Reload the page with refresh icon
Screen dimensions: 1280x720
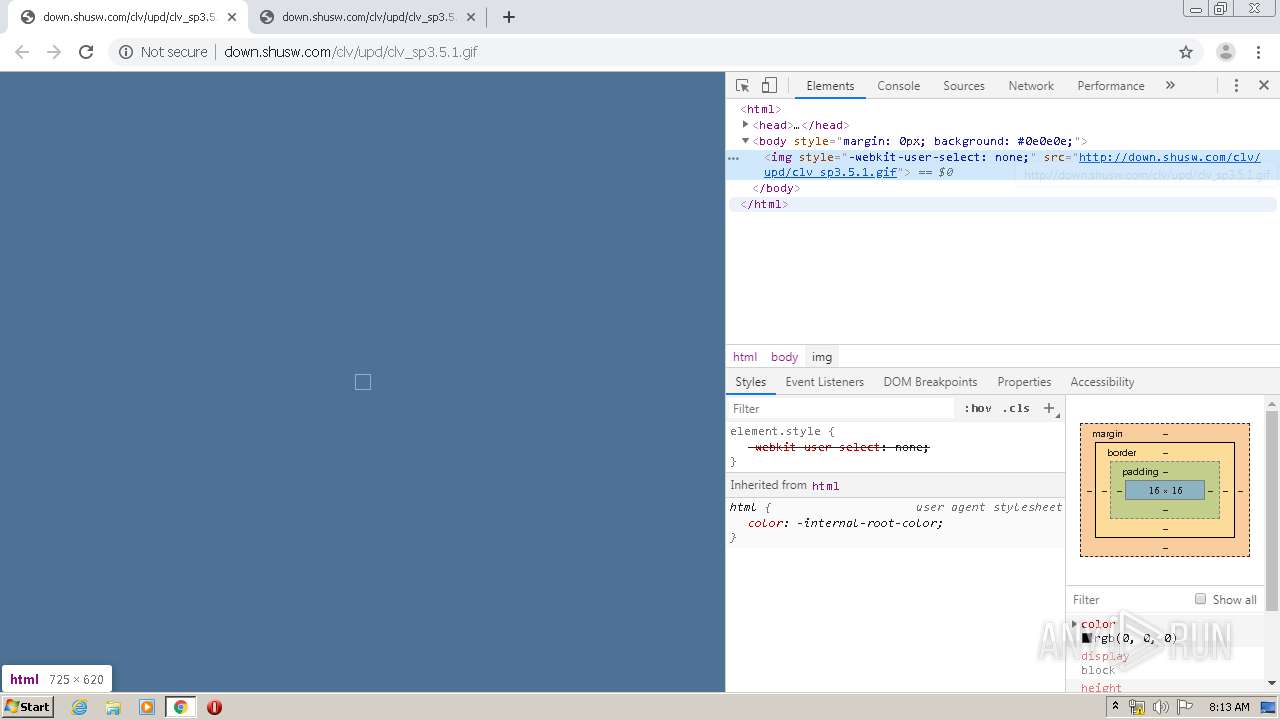pyautogui.click(x=86, y=52)
